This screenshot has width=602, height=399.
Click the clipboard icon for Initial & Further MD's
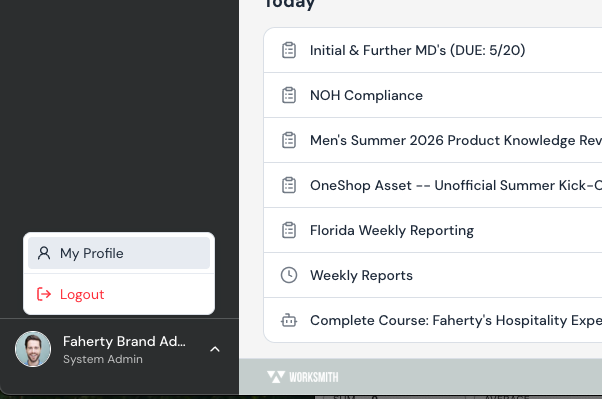click(289, 50)
